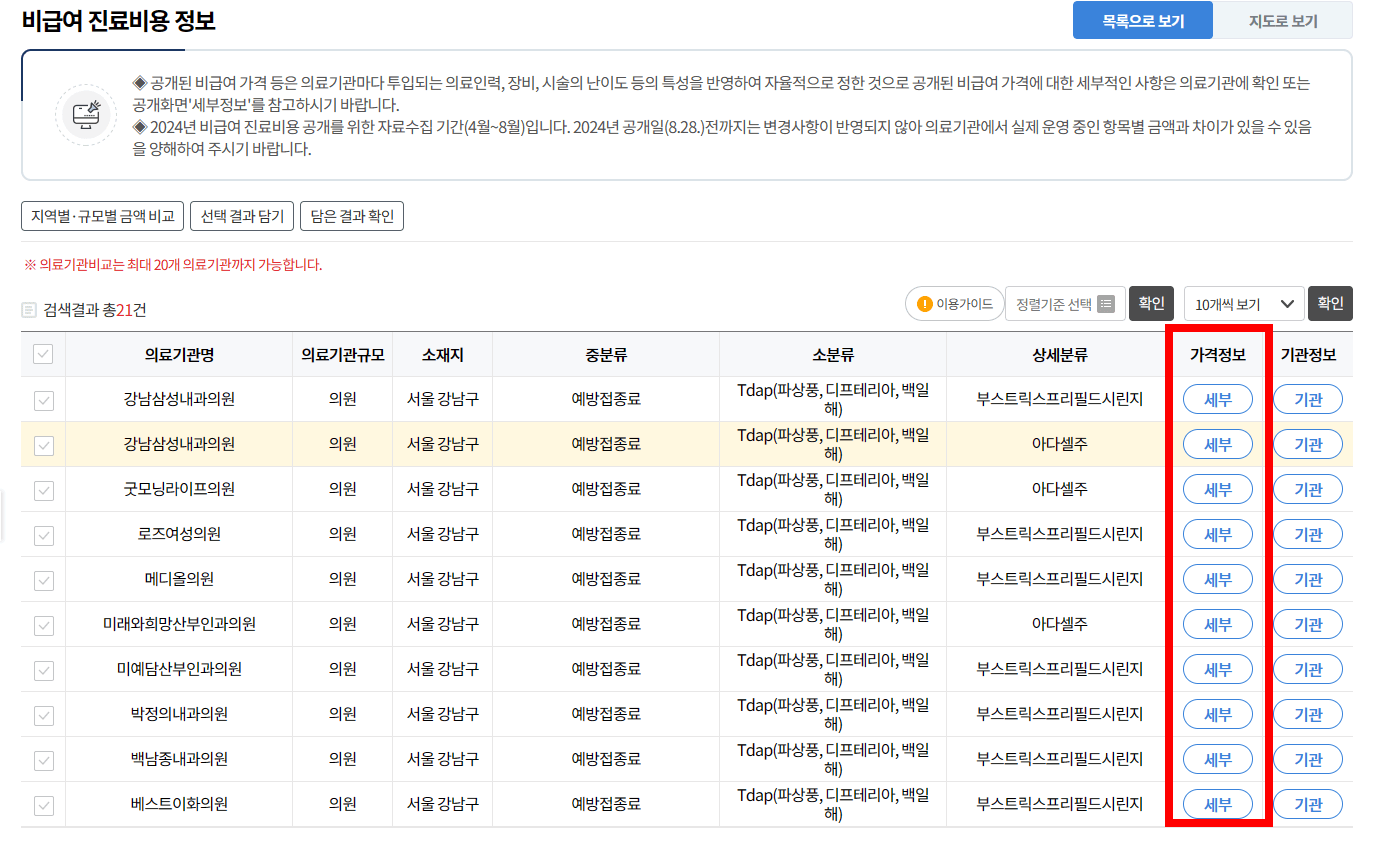Click the 메디올의원 name cell

[x=179, y=579]
